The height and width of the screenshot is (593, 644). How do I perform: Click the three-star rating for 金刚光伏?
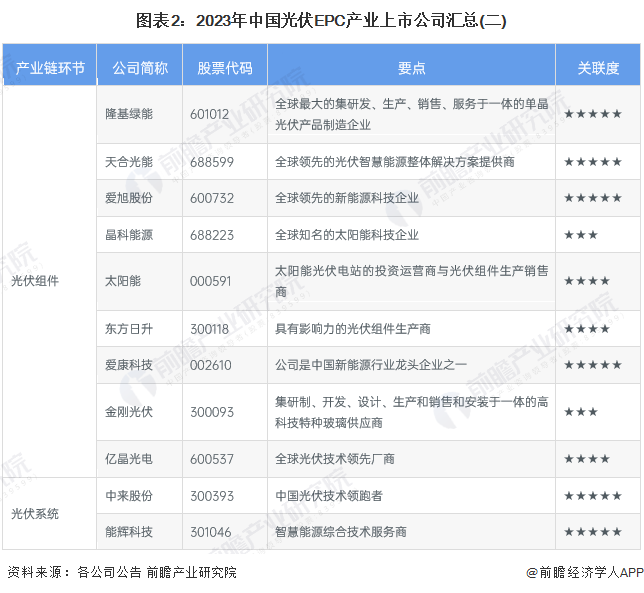(x=581, y=411)
